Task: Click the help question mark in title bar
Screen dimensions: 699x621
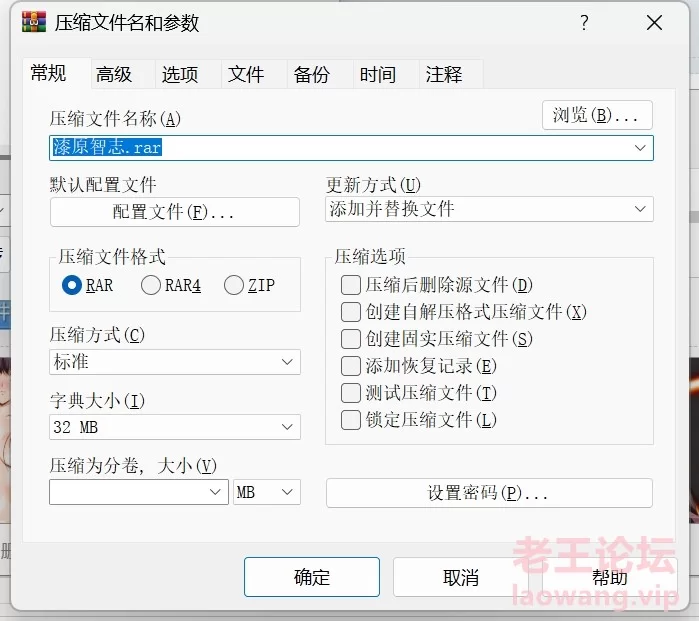Action: (584, 23)
